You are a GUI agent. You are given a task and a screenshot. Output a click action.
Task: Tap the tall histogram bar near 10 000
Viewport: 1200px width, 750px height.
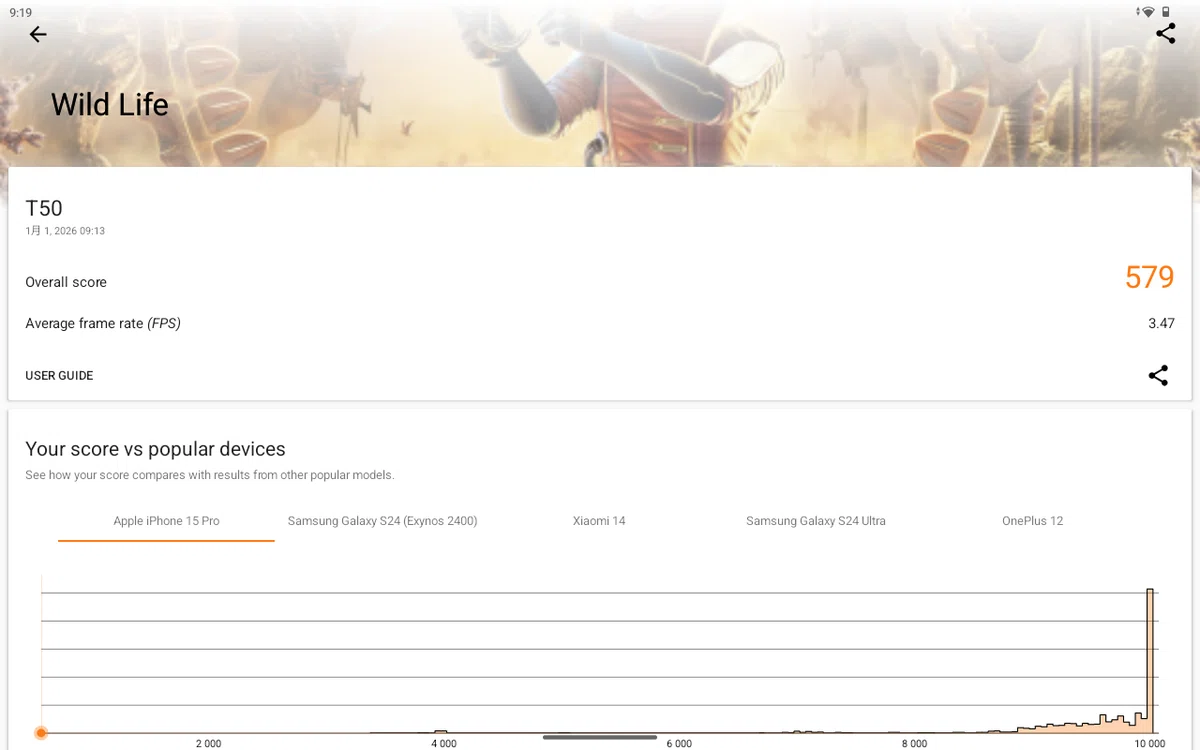[x=1150, y=660]
